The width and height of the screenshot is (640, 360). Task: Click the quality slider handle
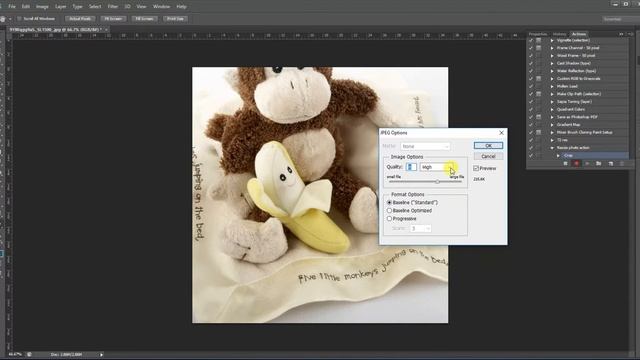point(437,182)
